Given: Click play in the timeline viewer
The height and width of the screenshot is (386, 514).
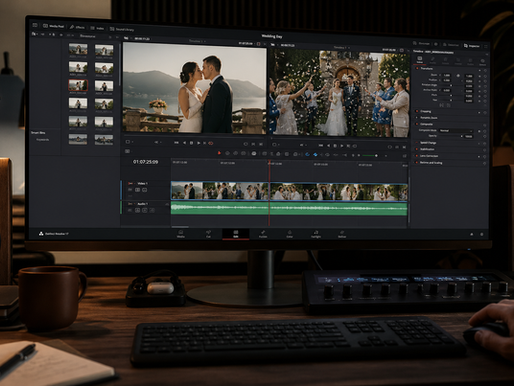Looking at the screenshot, I should pos(342,146).
